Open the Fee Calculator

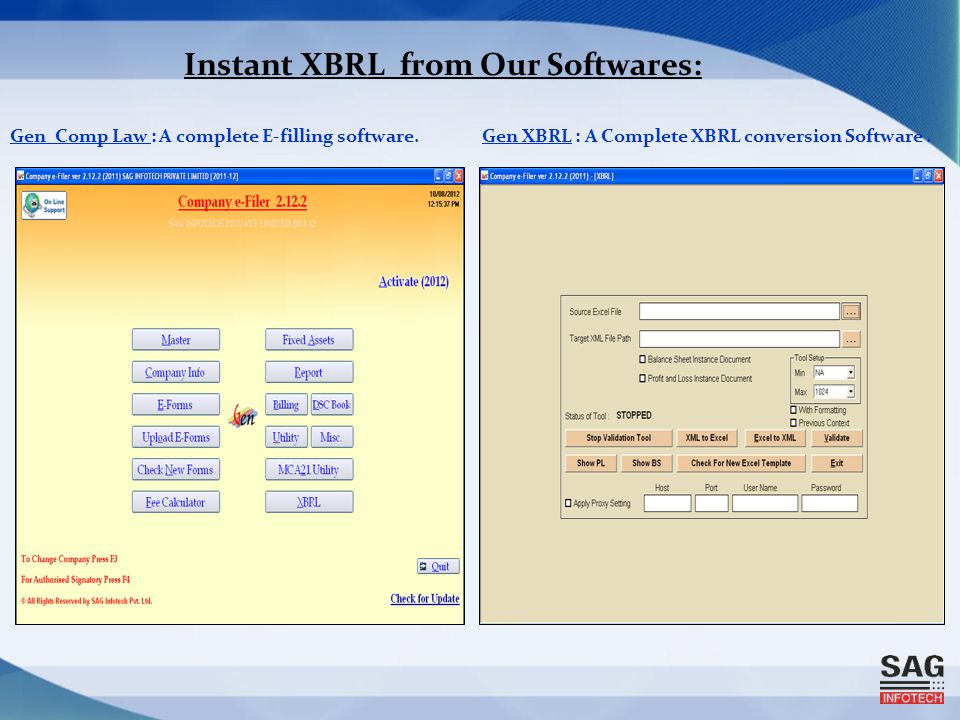[x=176, y=502]
